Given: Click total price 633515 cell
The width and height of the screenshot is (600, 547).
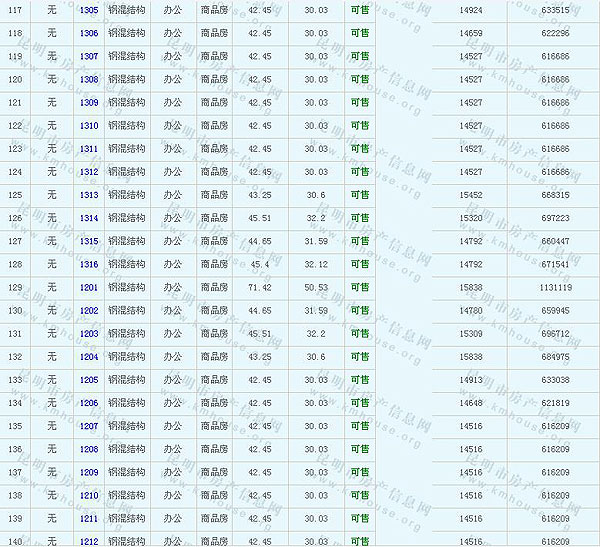Looking at the screenshot, I should point(553,10).
